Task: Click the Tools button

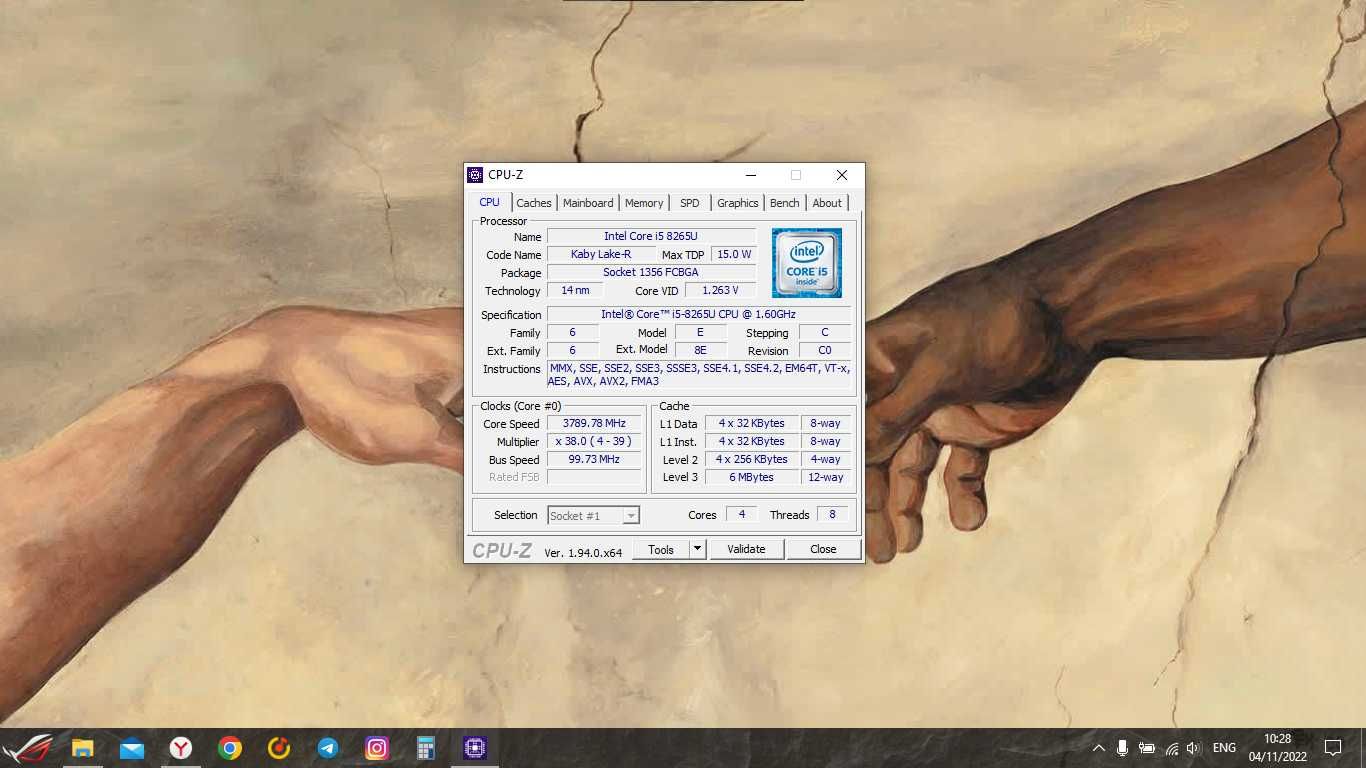Action: [661, 549]
